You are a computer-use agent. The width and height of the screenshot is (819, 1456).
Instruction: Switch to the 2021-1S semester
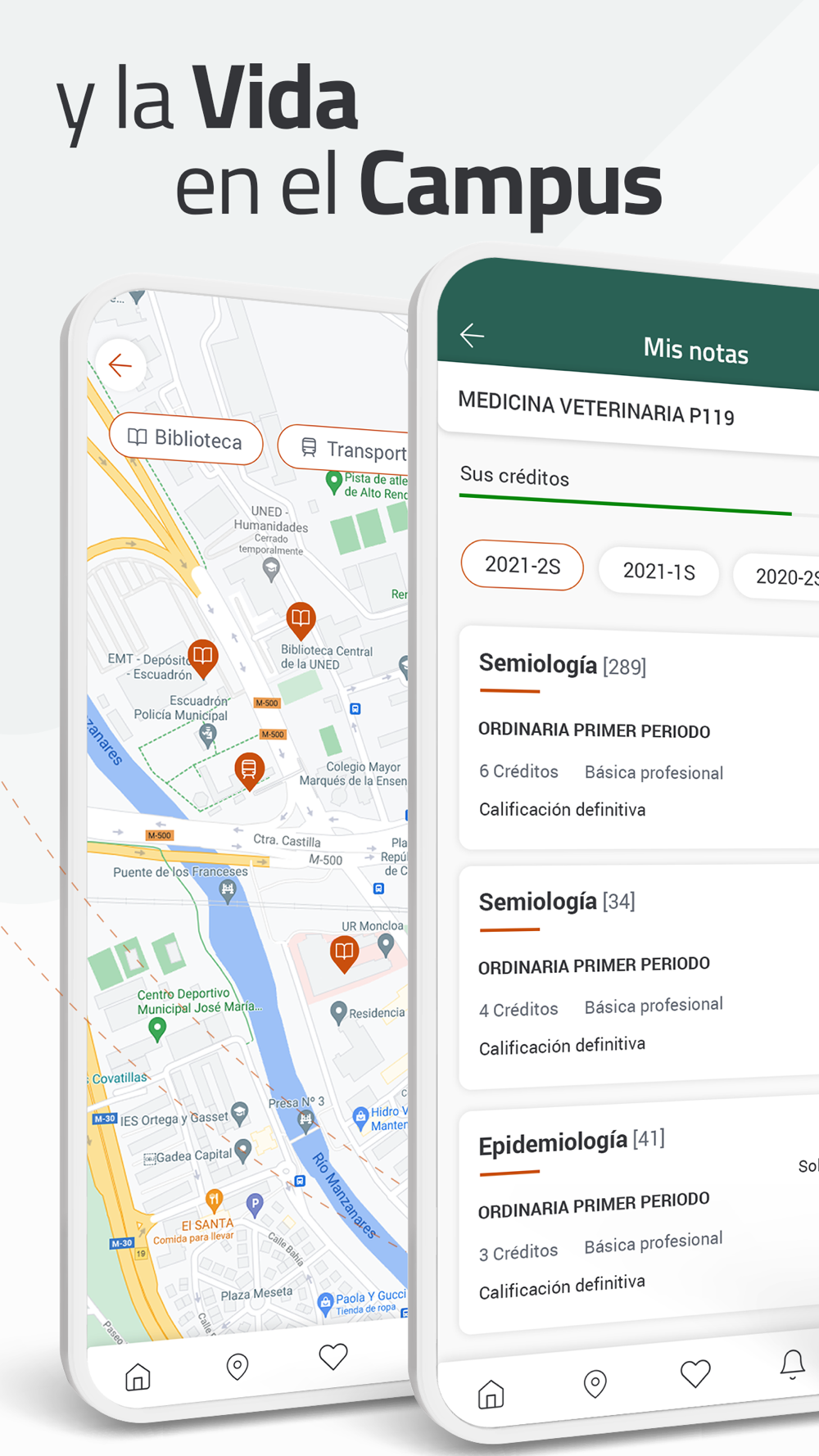[x=658, y=571]
